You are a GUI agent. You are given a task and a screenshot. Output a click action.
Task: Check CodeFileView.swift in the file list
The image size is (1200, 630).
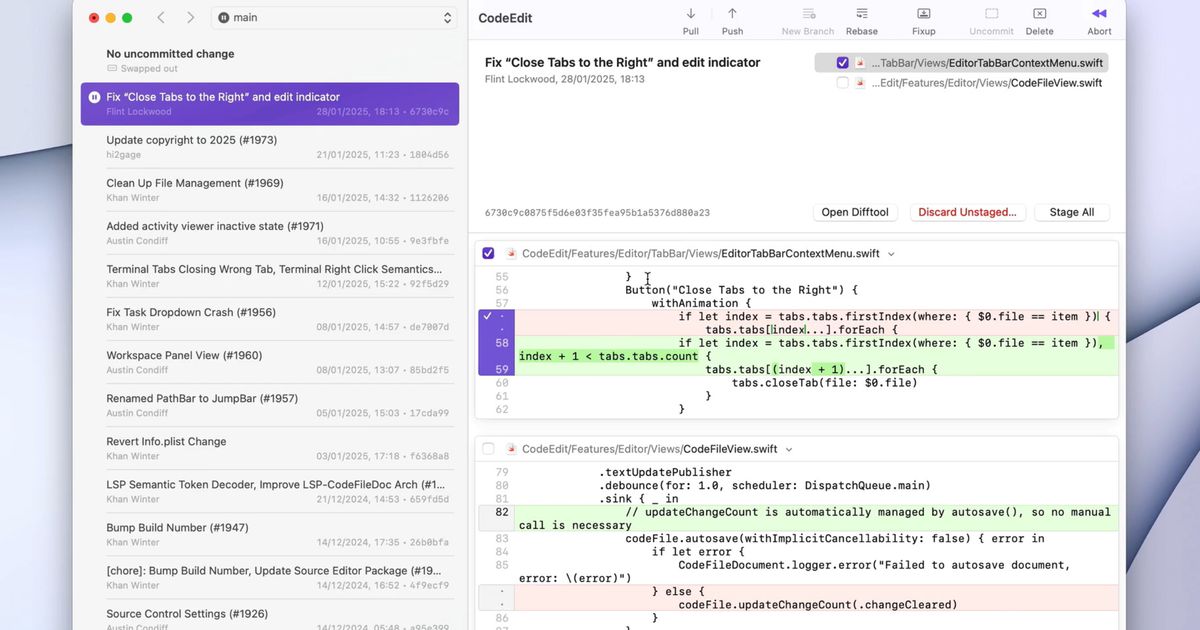pos(843,83)
